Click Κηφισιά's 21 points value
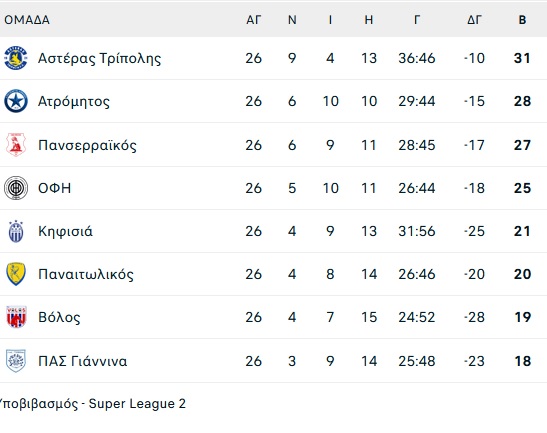The image size is (547, 433). tap(522, 231)
